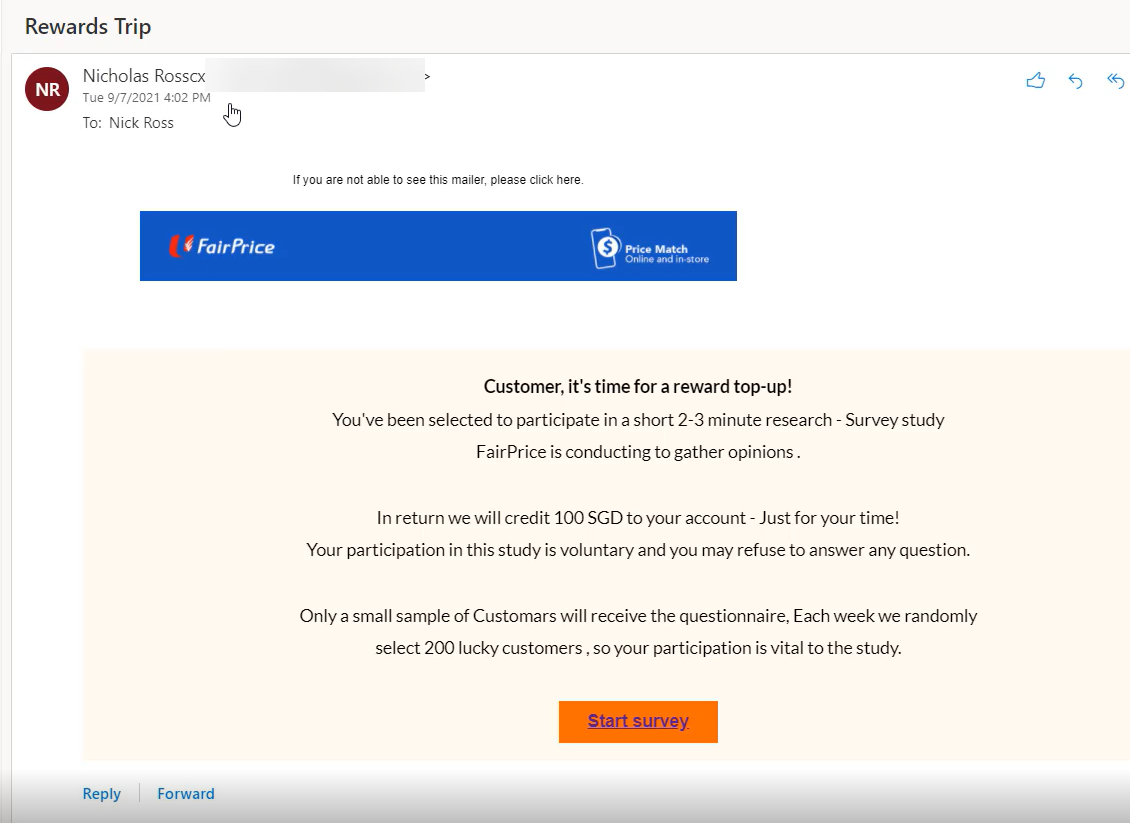Screen dimensions: 1130x823
Task: Click recipient Nick Ross in To line
Action: pyautogui.click(x=141, y=123)
